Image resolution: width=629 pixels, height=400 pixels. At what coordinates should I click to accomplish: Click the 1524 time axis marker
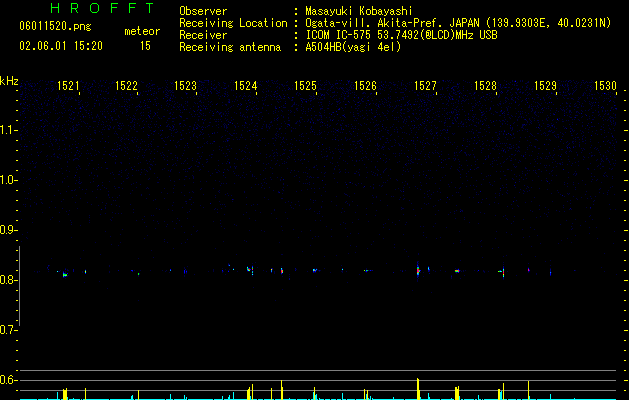(246, 86)
